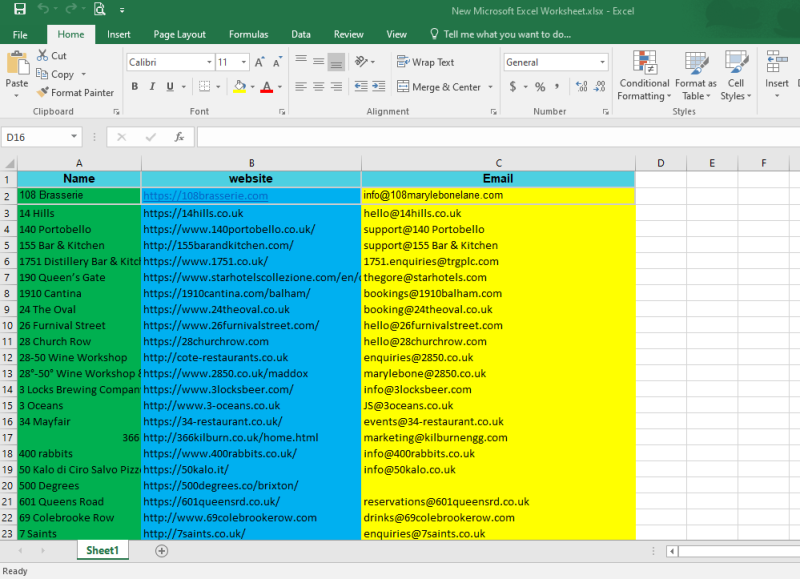Switch to the Formulas tab
The image size is (800, 579).
pos(248,34)
